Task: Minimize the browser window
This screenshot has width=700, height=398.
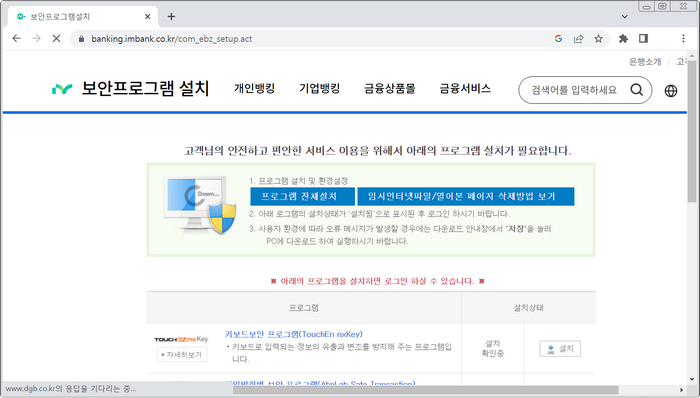Action: pyautogui.click(x=646, y=6)
